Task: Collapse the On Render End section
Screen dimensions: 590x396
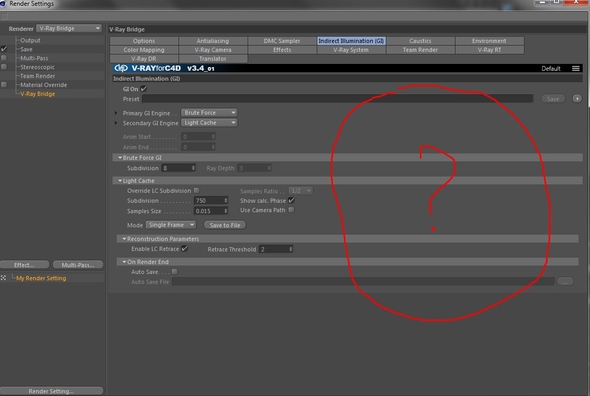Action: click(124, 262)
